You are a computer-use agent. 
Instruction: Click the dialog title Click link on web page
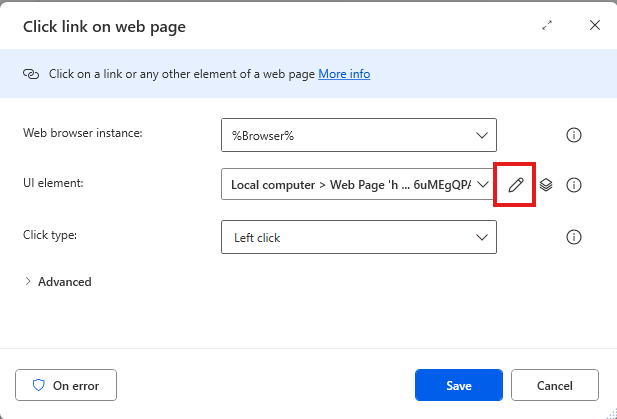(104, 27)
